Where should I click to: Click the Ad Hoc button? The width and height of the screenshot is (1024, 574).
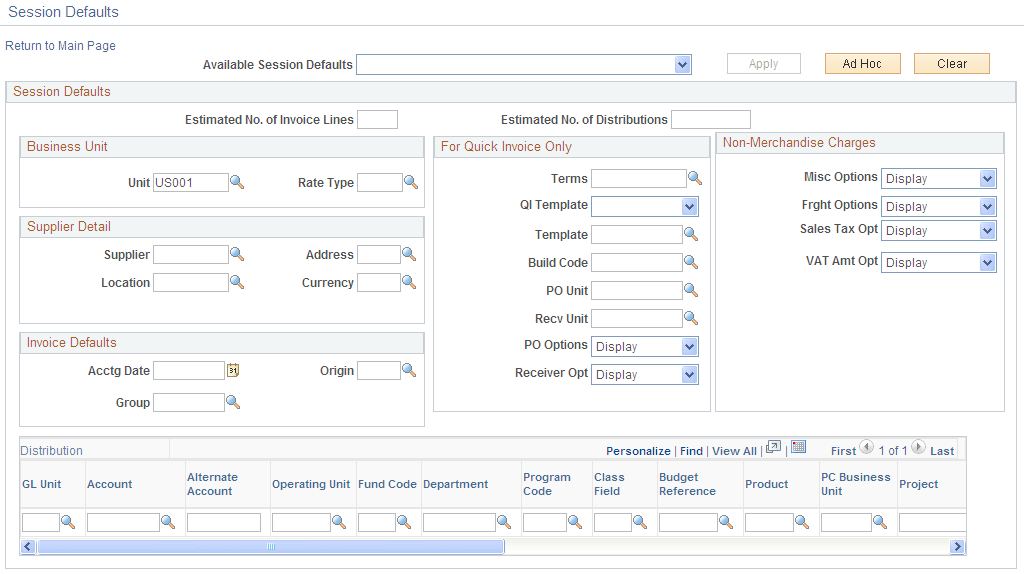pyautogui.click(x=862, y=63)
